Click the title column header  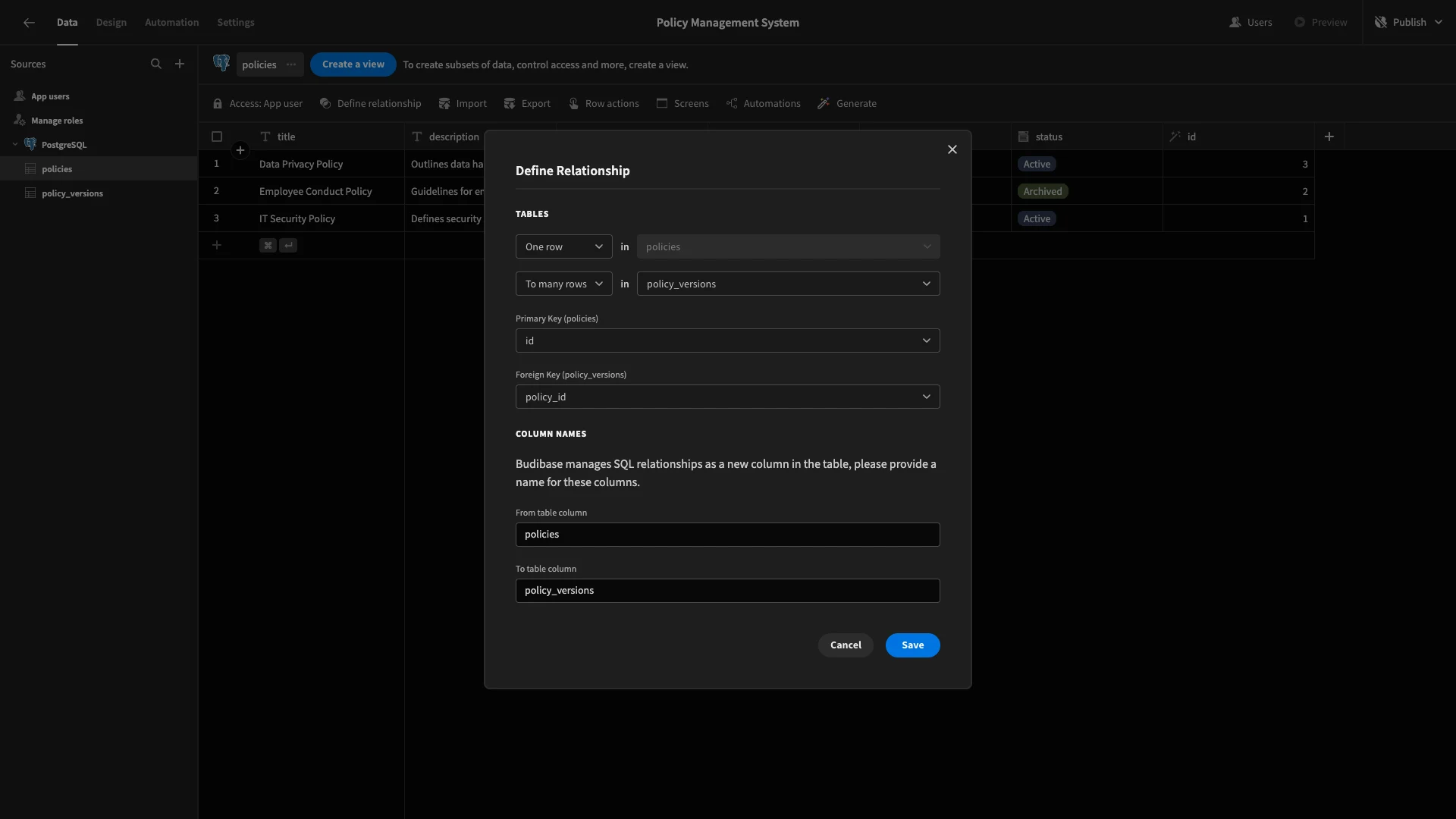[328, 136]
